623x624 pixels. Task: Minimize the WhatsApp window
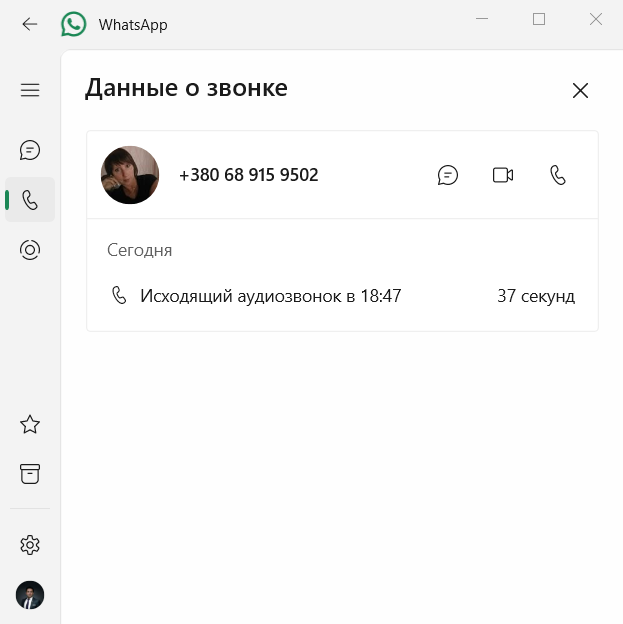click(x=482, y=19)
